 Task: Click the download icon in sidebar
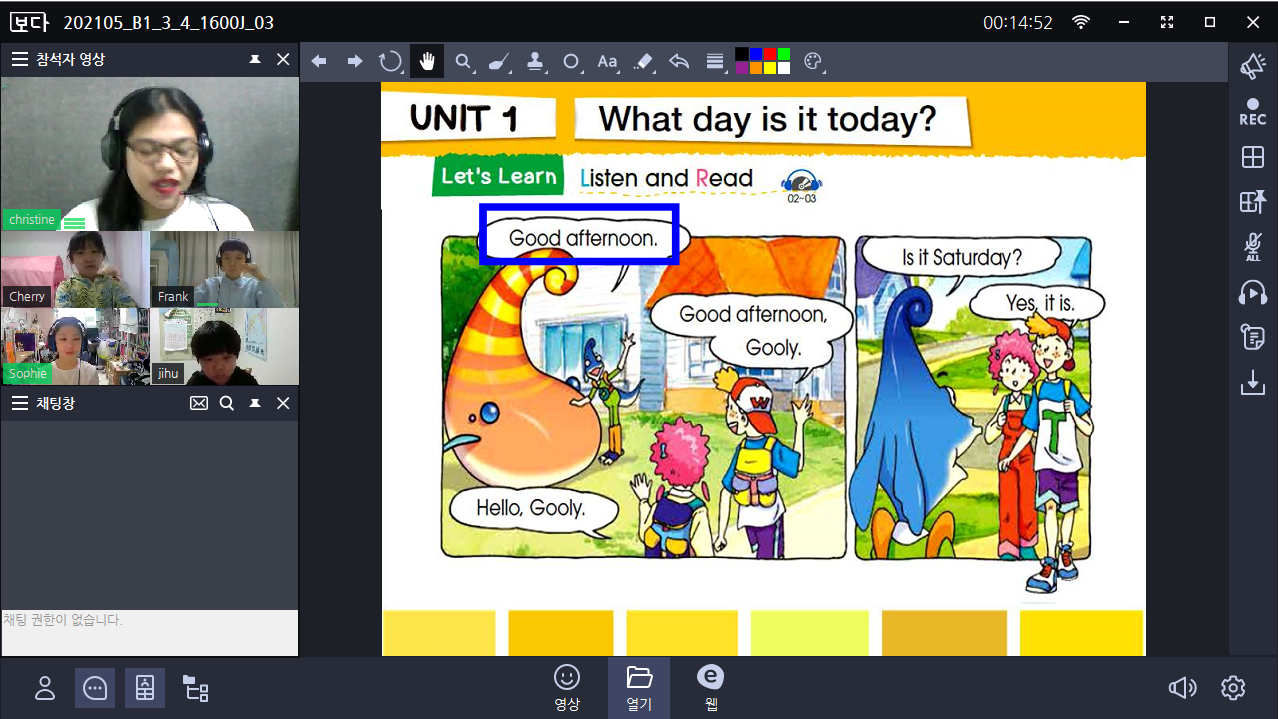1253,382
